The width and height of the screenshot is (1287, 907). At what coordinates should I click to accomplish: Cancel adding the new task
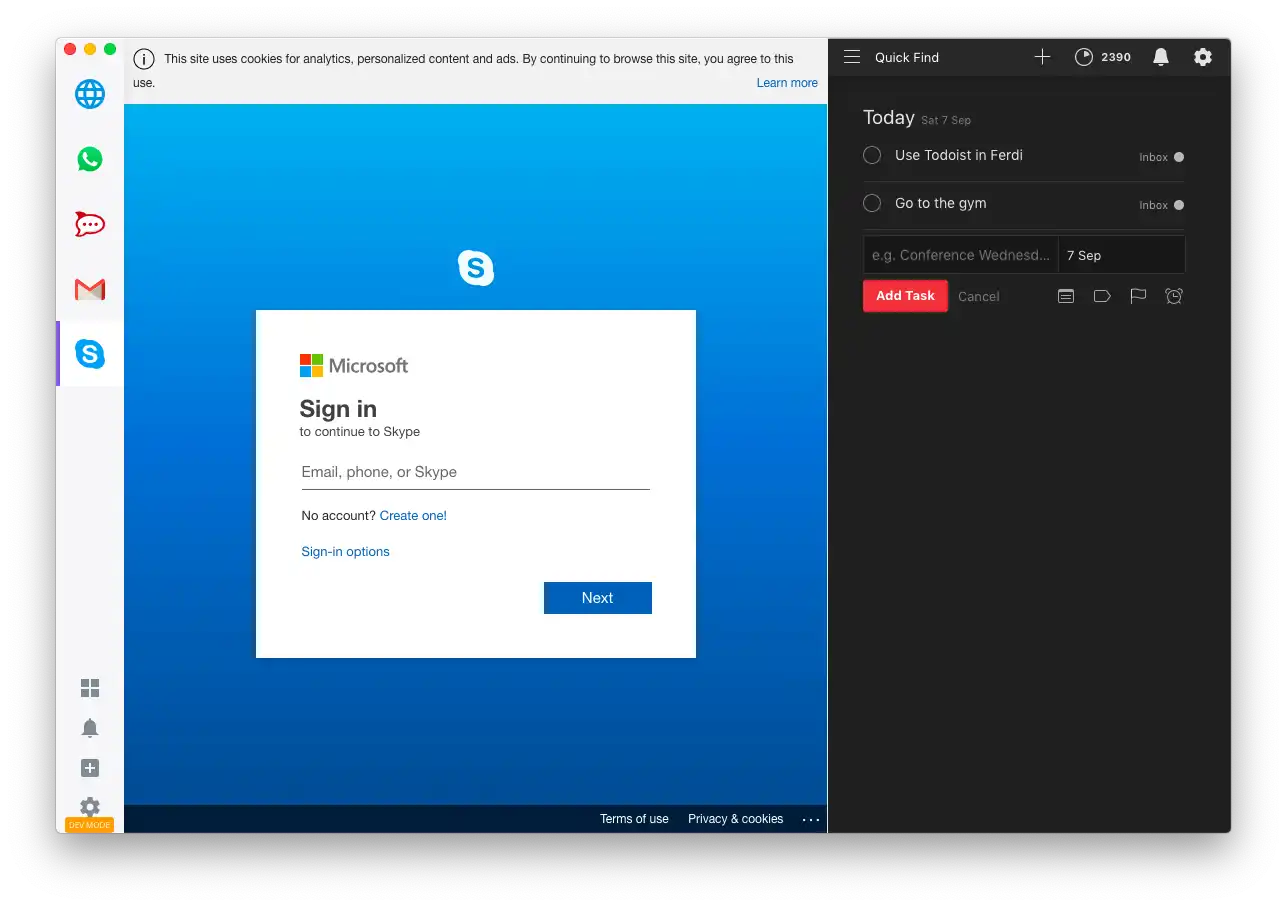[x=979, y=296]
